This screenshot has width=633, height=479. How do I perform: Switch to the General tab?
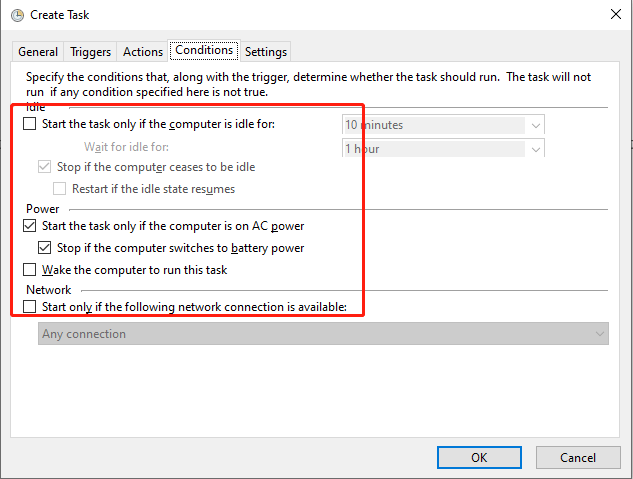coord(38,52)
